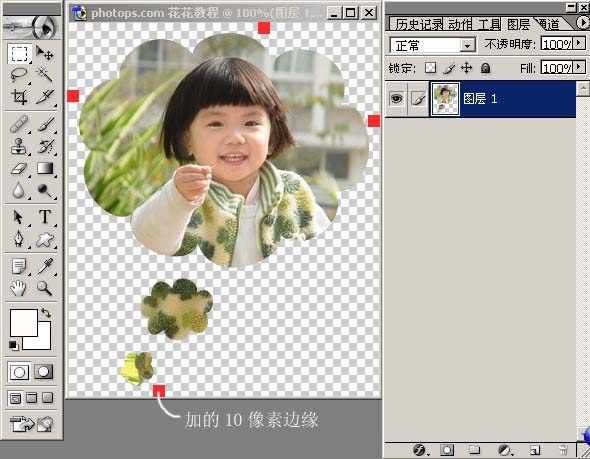Switch to the 工具 tab
590x459 pixels.
[489, 24]
